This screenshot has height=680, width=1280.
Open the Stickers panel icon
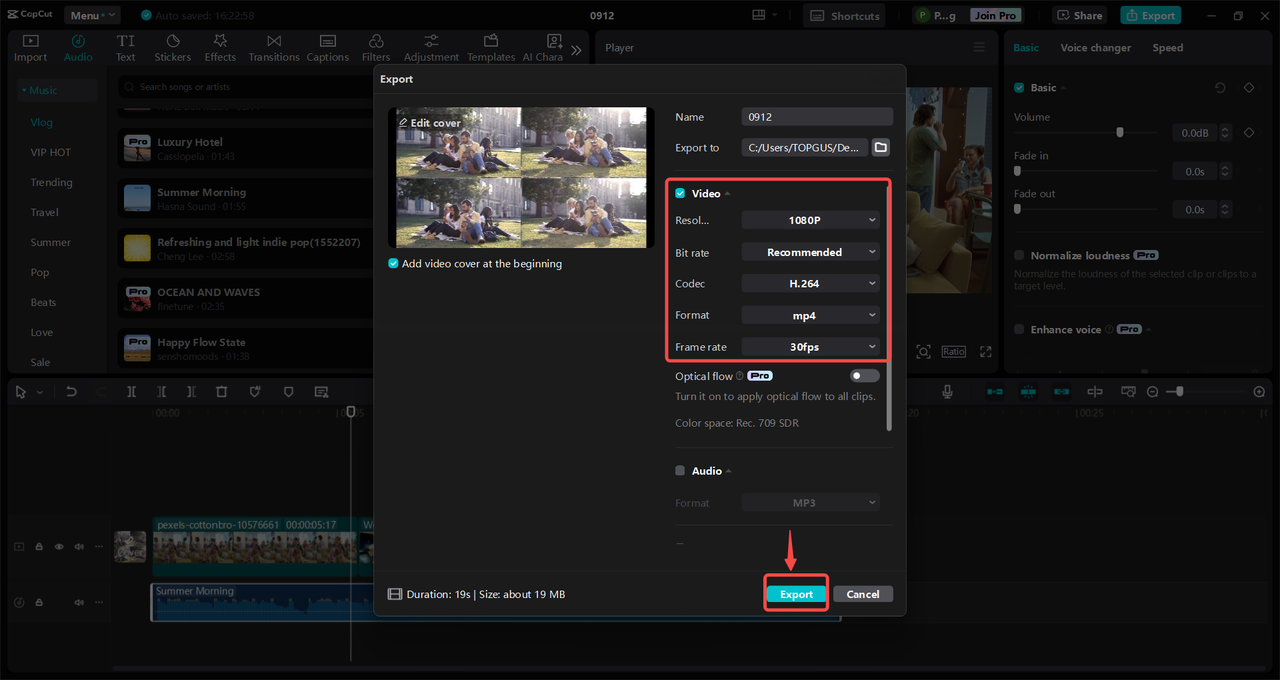click(172, 41)
